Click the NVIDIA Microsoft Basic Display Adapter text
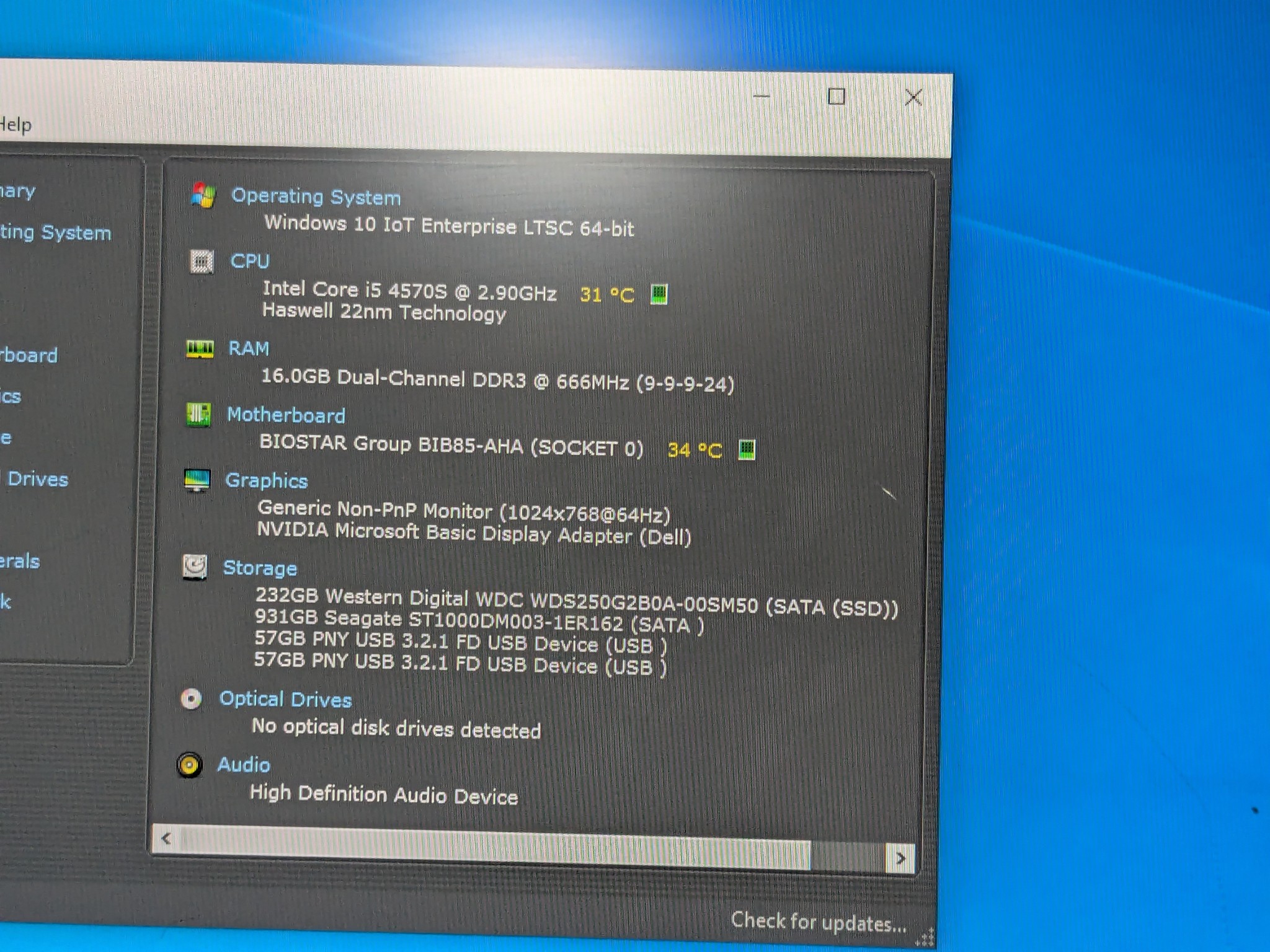Screen dimensions: 1270x952 [474, 533]
